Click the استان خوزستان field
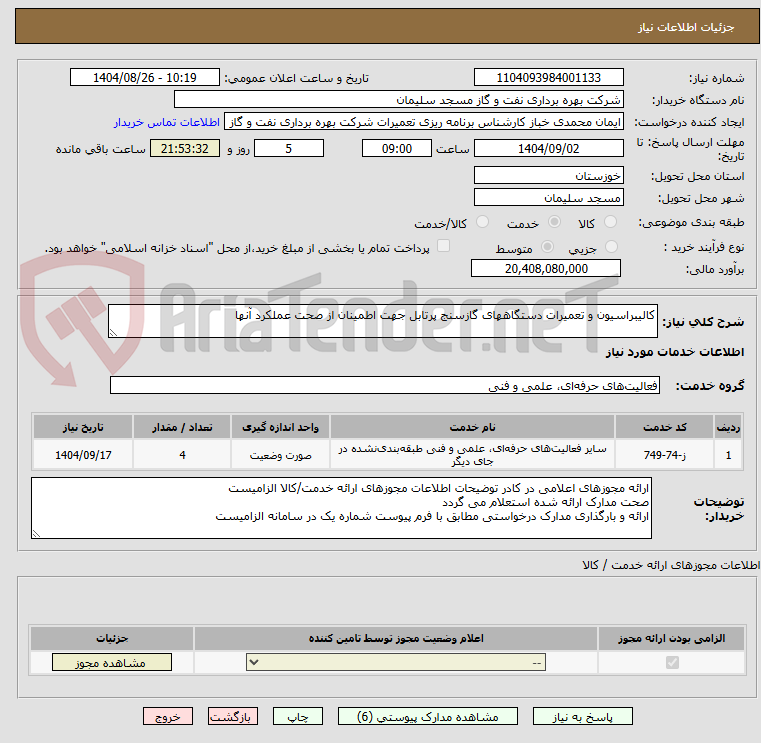Screen dimensions: 761x743 tap(548, 176)
